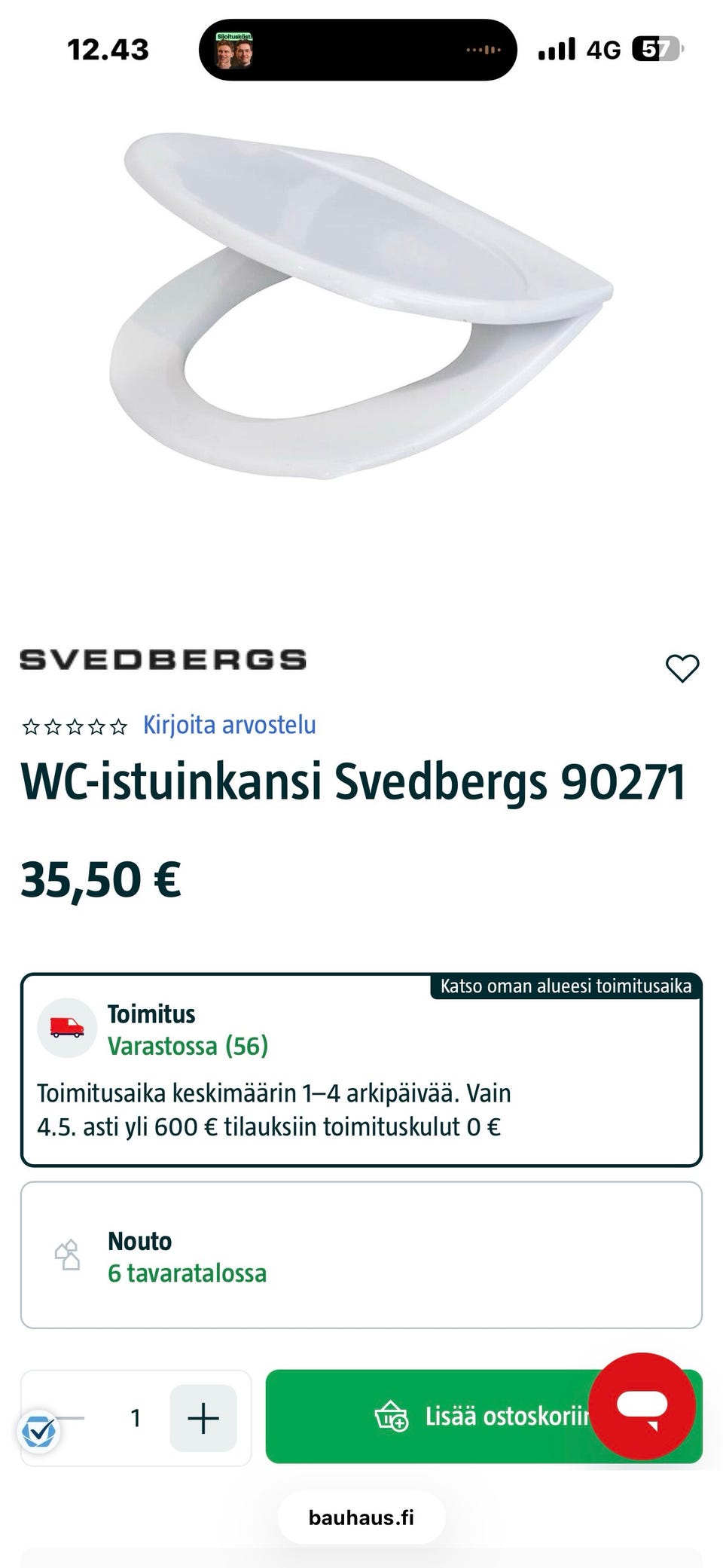Tap the store pickup icon
Image resolution: width=723 pixels, height=1568 pixels.
pos(67,1255)
